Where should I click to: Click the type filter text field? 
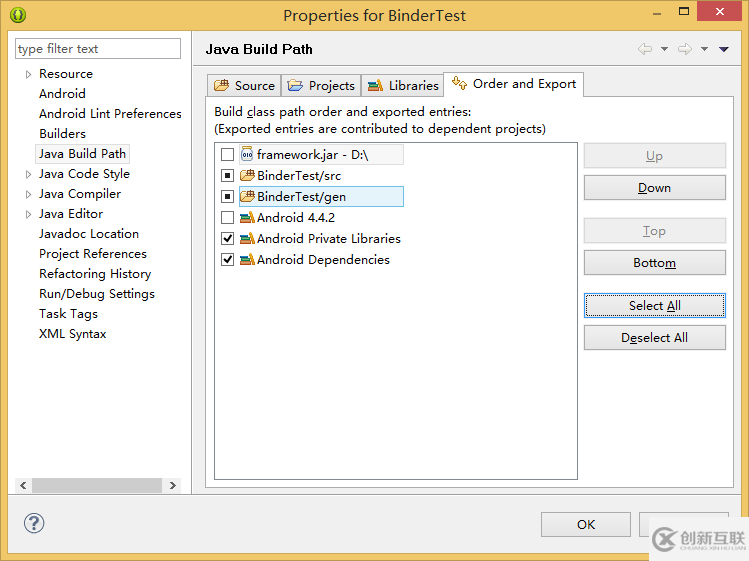coord(98,49)
